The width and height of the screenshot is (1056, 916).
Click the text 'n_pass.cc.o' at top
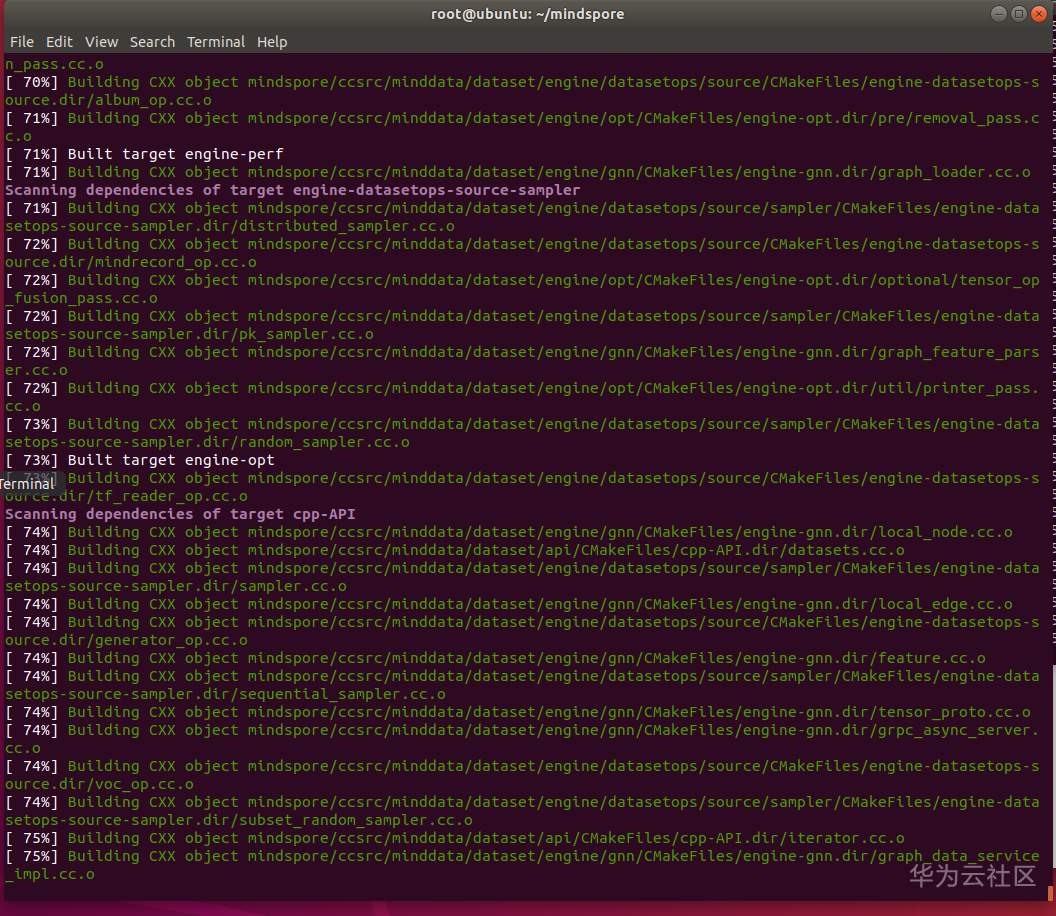tap(55, 65)
